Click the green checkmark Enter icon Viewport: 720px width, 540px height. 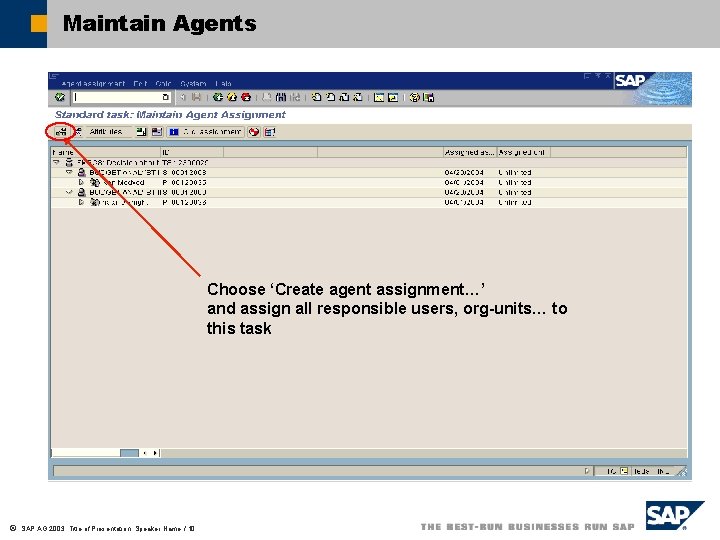pyautogui.click(x=60, y=97)
